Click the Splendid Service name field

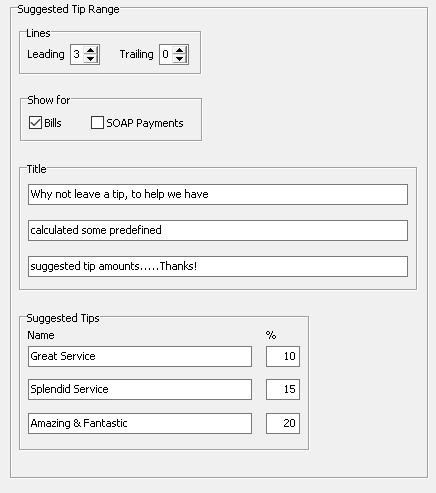(140, 389)
